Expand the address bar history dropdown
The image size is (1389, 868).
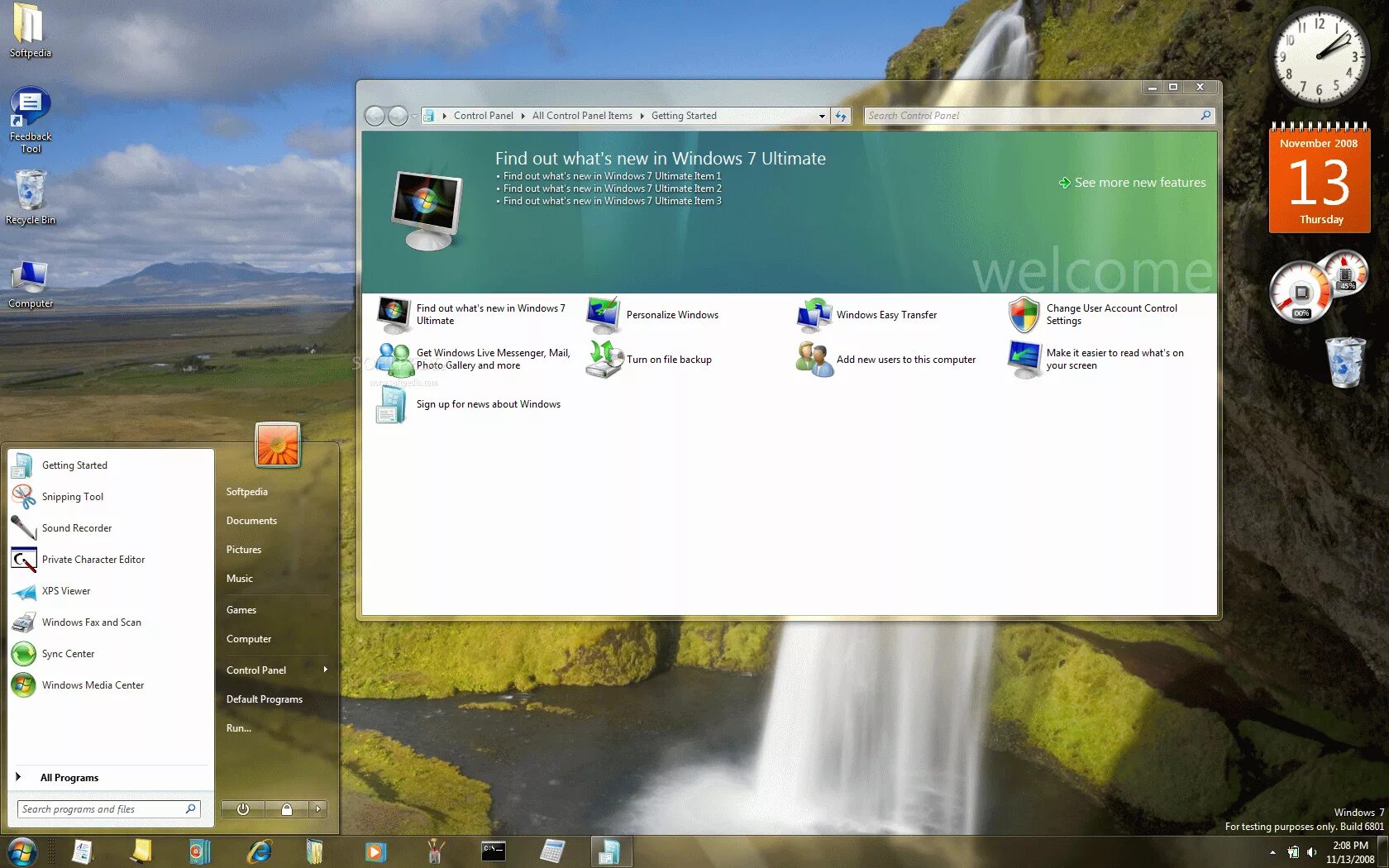(x=822, y=116)
